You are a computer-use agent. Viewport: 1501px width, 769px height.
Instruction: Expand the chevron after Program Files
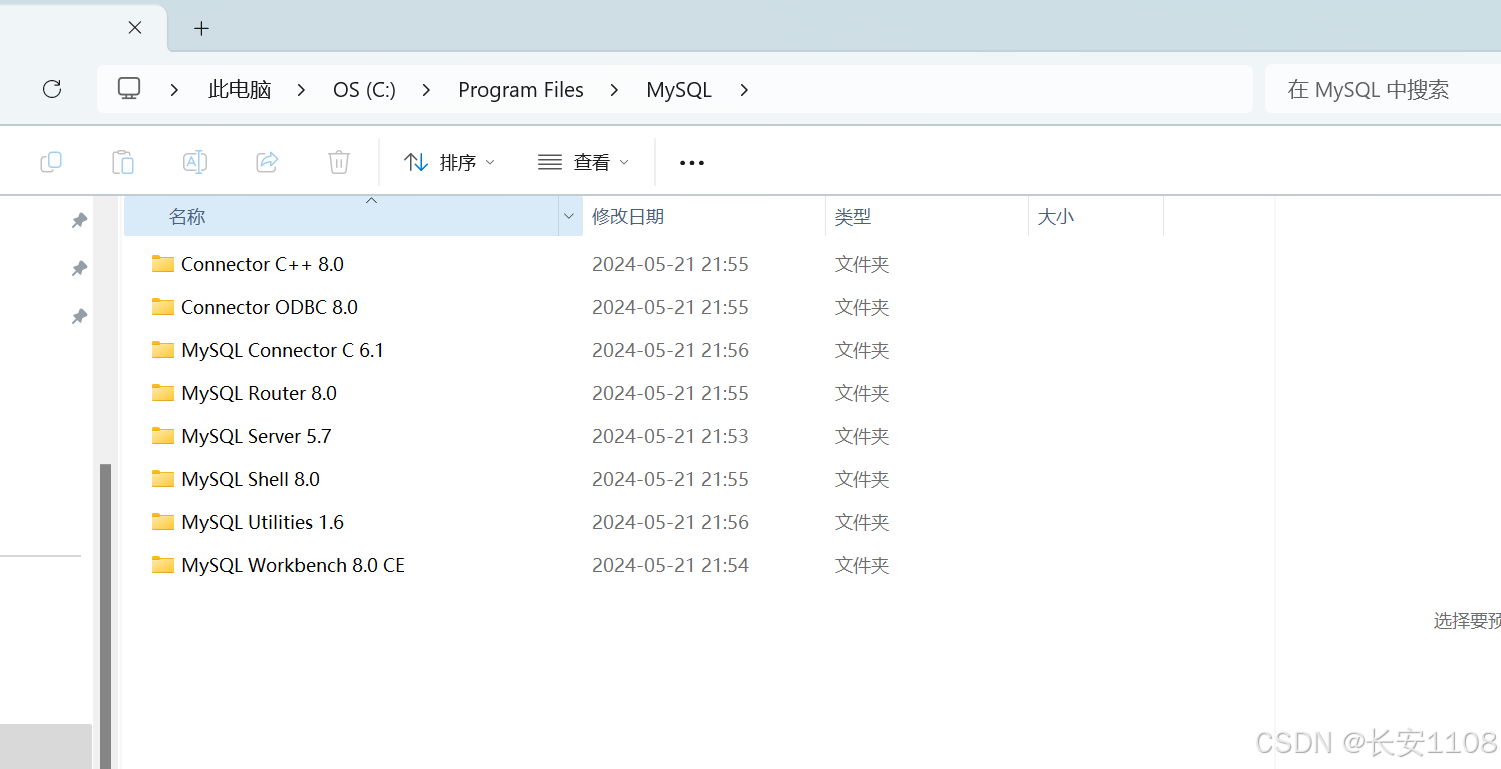(x=615, y=90)
